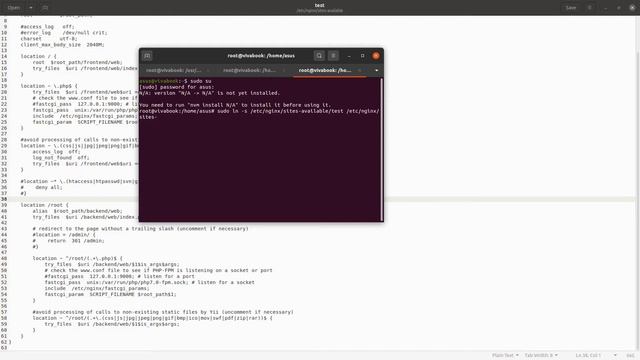The height and width of the screenshot is (360, 640).
Task: Open the Ln/Col line position dropdown
Action: 596,356
